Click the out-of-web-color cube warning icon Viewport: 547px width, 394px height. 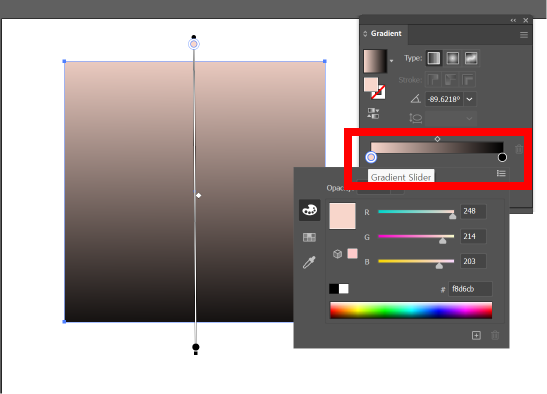coord(337,254)
